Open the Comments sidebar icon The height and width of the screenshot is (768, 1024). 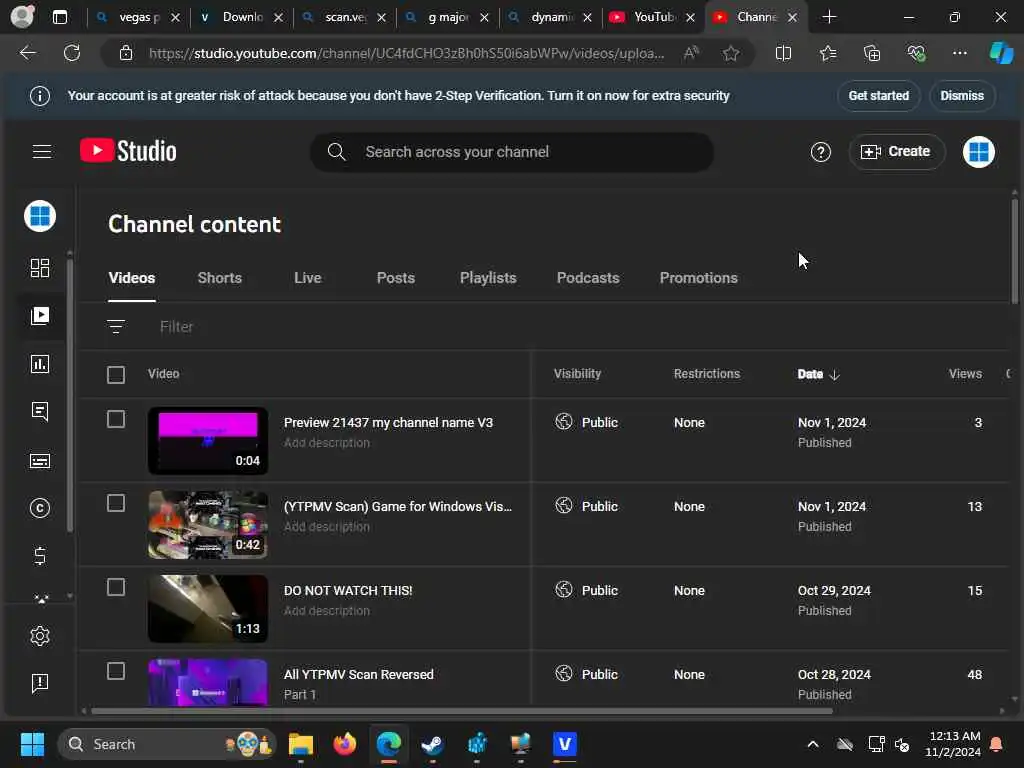pyautogui.click(x=40, y=411)
